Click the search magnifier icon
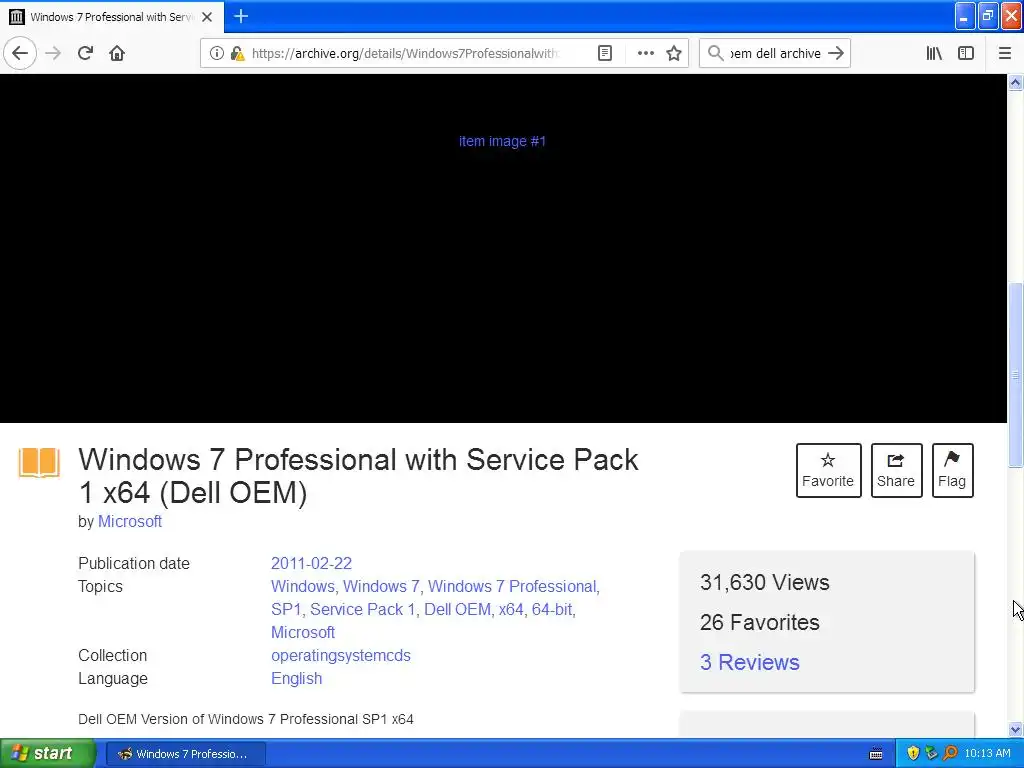 coord(716,53)
